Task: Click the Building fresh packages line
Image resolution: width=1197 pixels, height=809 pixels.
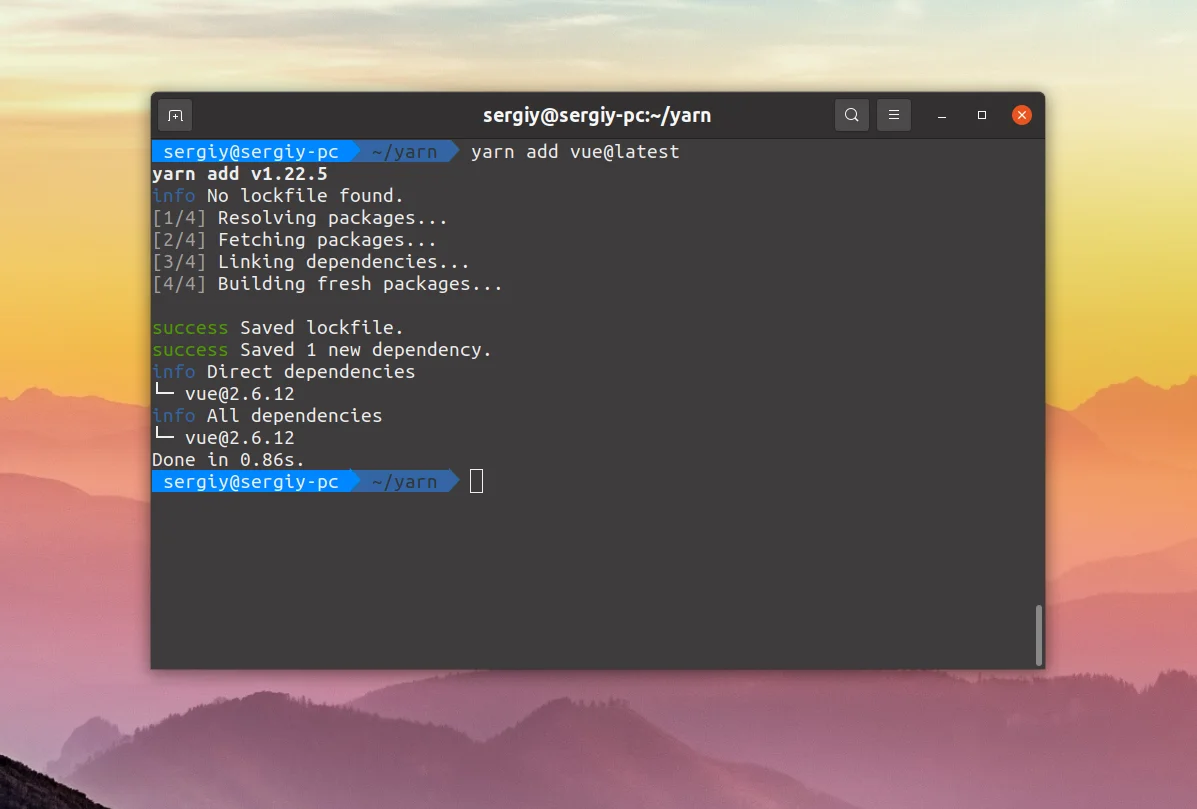Action: coord(327,284)
